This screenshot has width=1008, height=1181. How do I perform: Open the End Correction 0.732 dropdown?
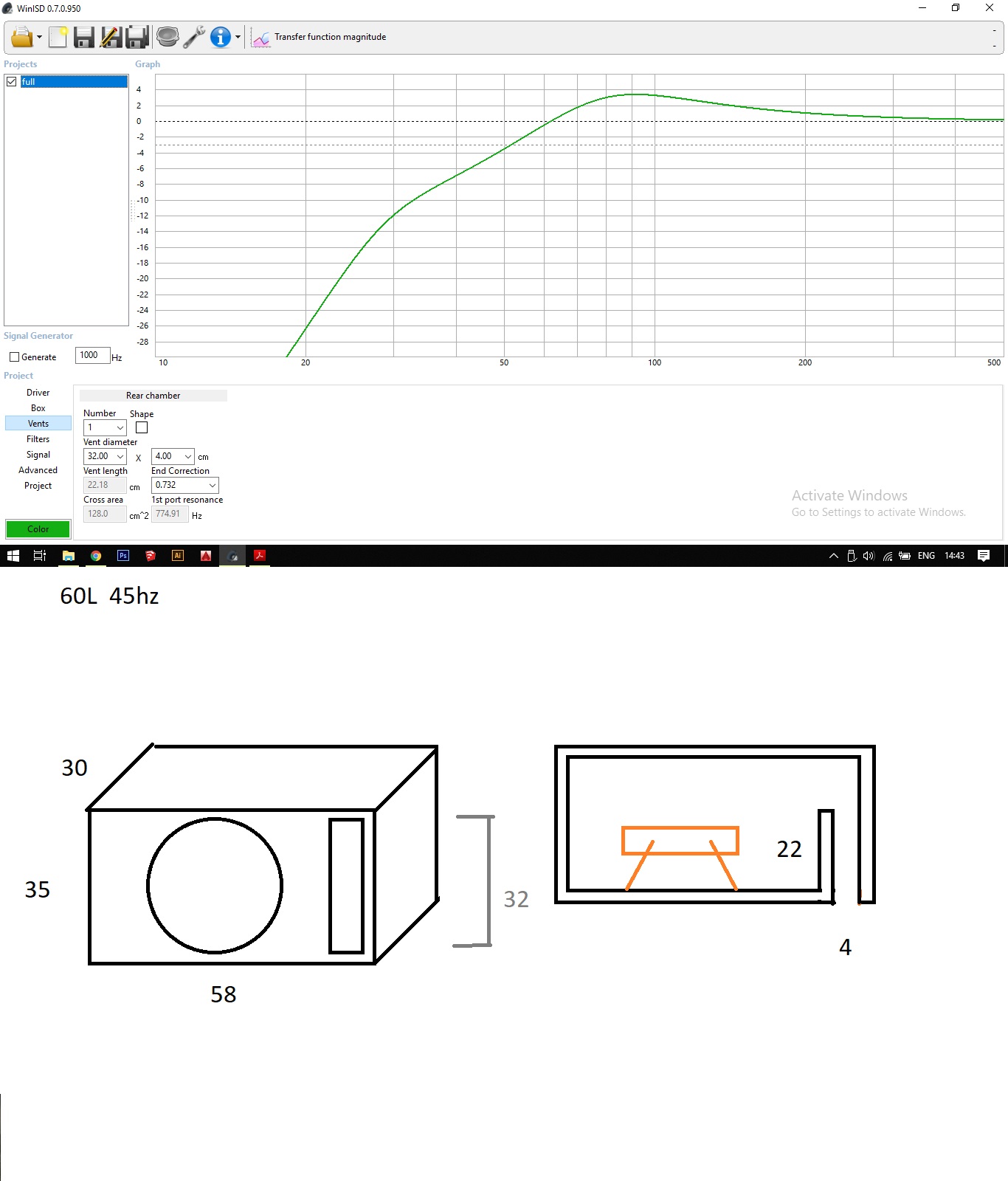tap(185, 485)
